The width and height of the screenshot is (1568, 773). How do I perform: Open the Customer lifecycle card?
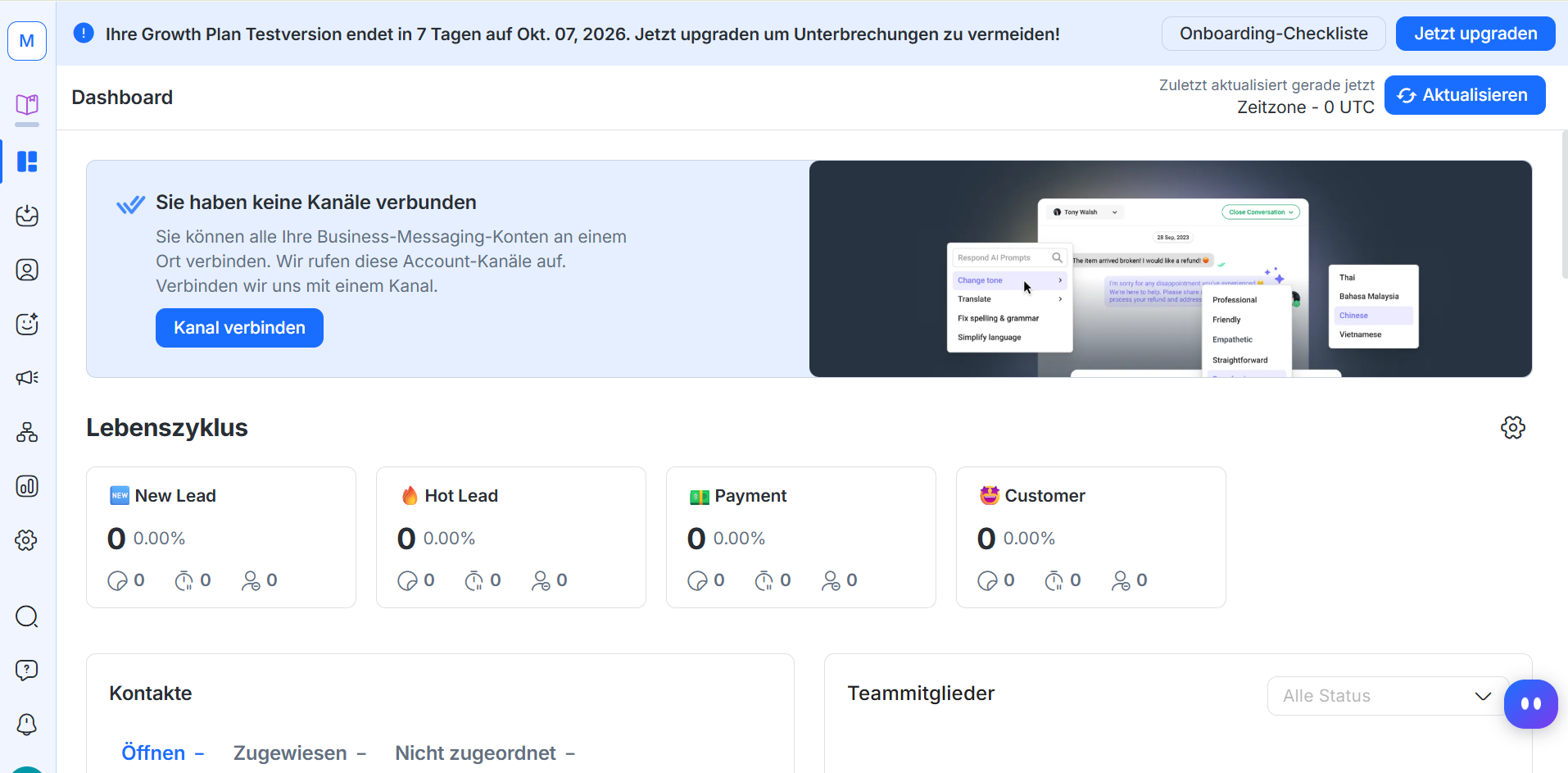tap(1091, 538)
